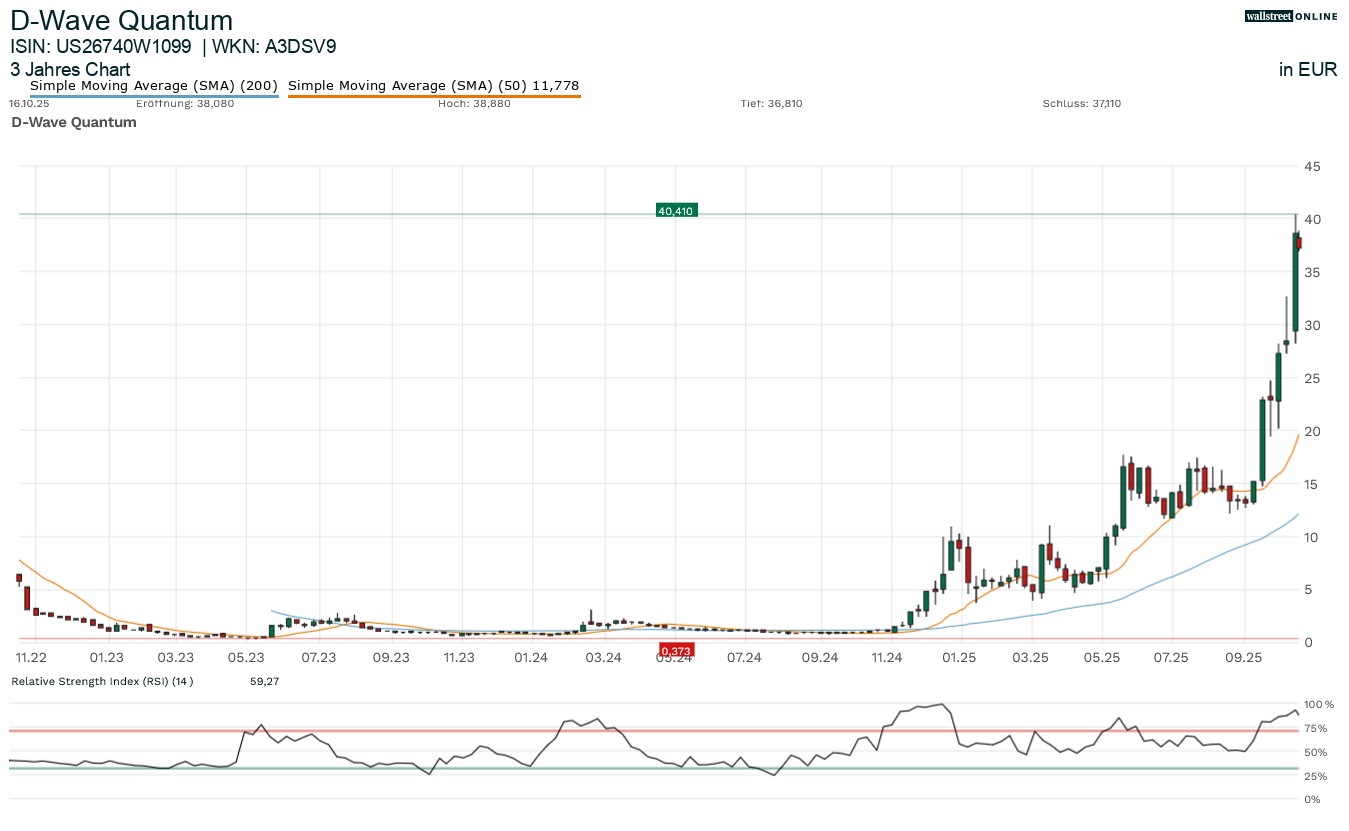The width and height of the screenshot is (1349, 831).
Task: Toggle the SMA (50) legend entry
Action: click(x=433, y=86)
